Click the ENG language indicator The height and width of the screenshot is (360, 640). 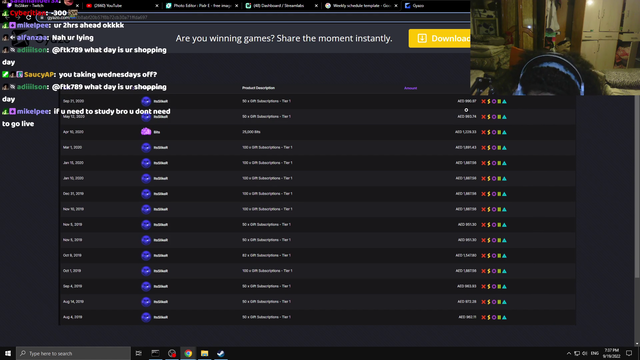click(595, 353)
